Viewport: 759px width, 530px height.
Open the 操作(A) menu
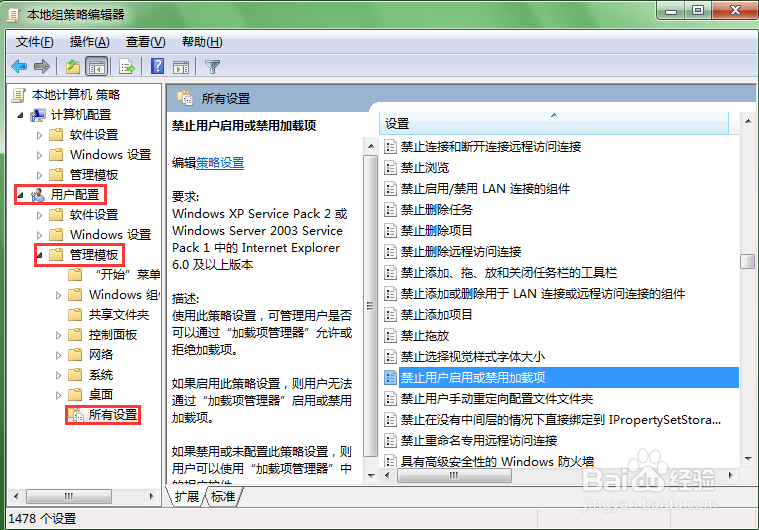(x=90, y=42)
